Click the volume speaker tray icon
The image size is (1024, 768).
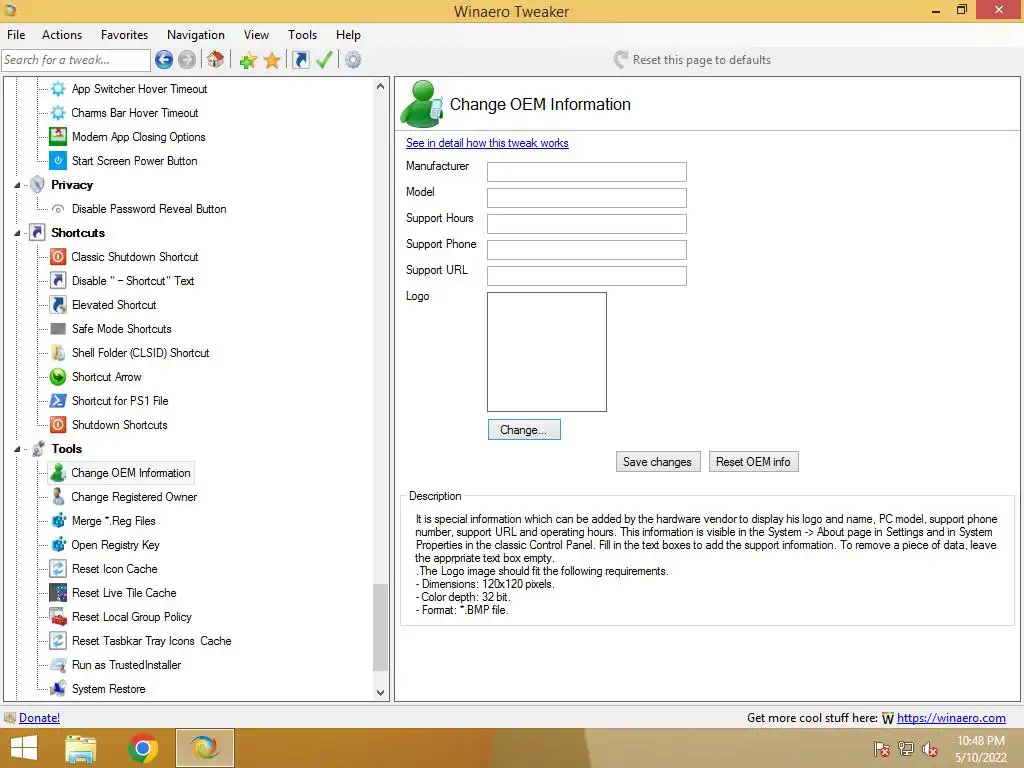(x=929, y=749)
